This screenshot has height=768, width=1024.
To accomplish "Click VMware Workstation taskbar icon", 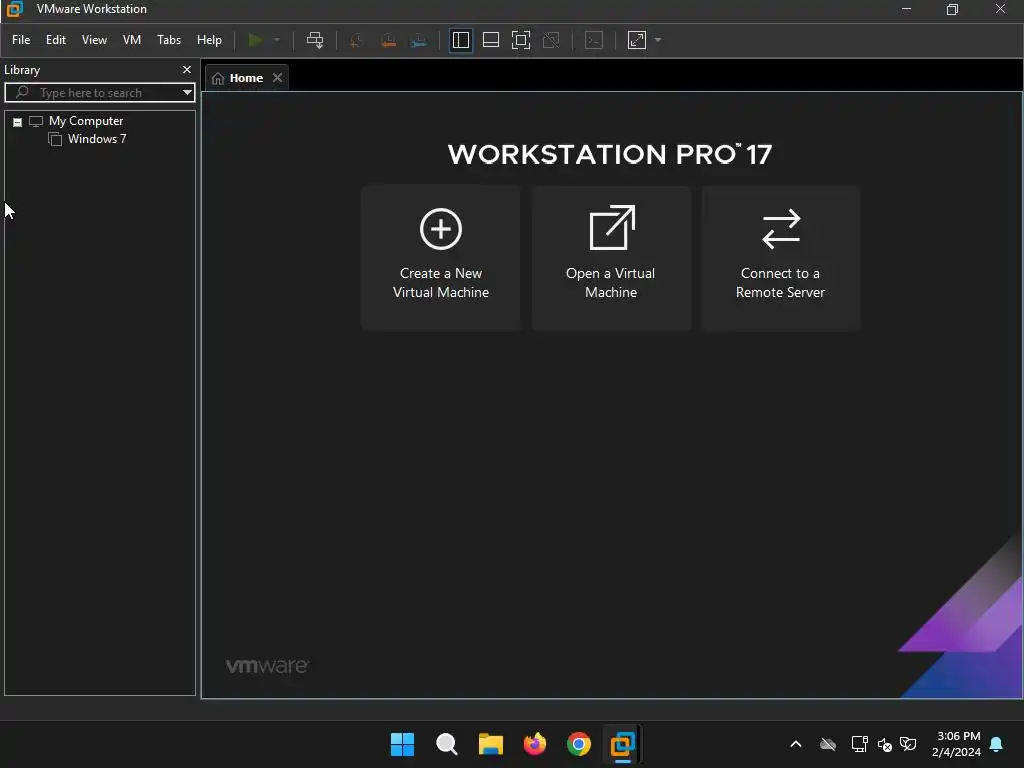I will pyautogui.click(x=622, y=744).
